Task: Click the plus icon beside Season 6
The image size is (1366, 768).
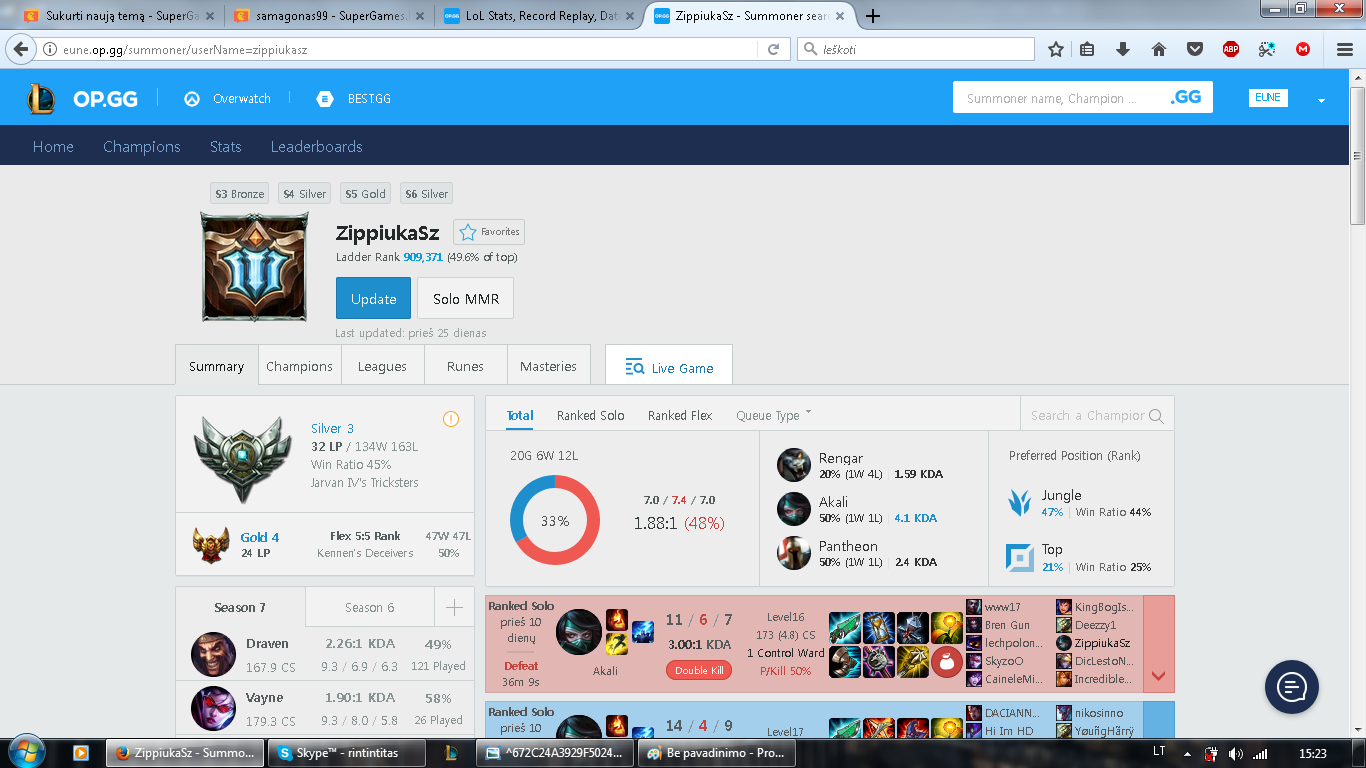Action: pos(454,607)
